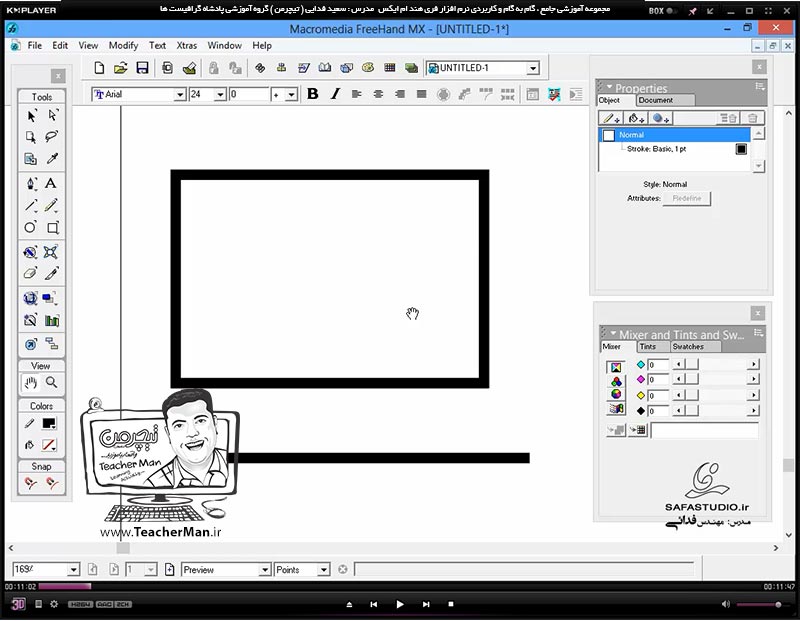Skip to next track in KMPlayer
The height and width of the screenshot is (621, 800).
coord(426,604)
